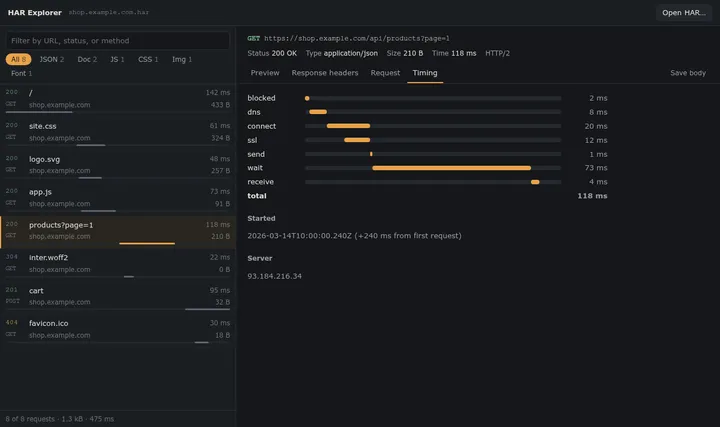Click the Type application/json value
Screen dimensions: 720x427
351,53
